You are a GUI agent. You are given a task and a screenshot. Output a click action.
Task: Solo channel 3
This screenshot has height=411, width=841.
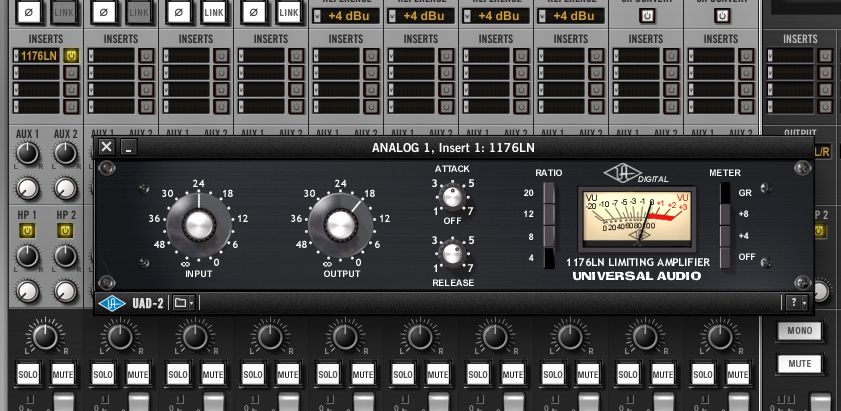[x=178, y=374]
